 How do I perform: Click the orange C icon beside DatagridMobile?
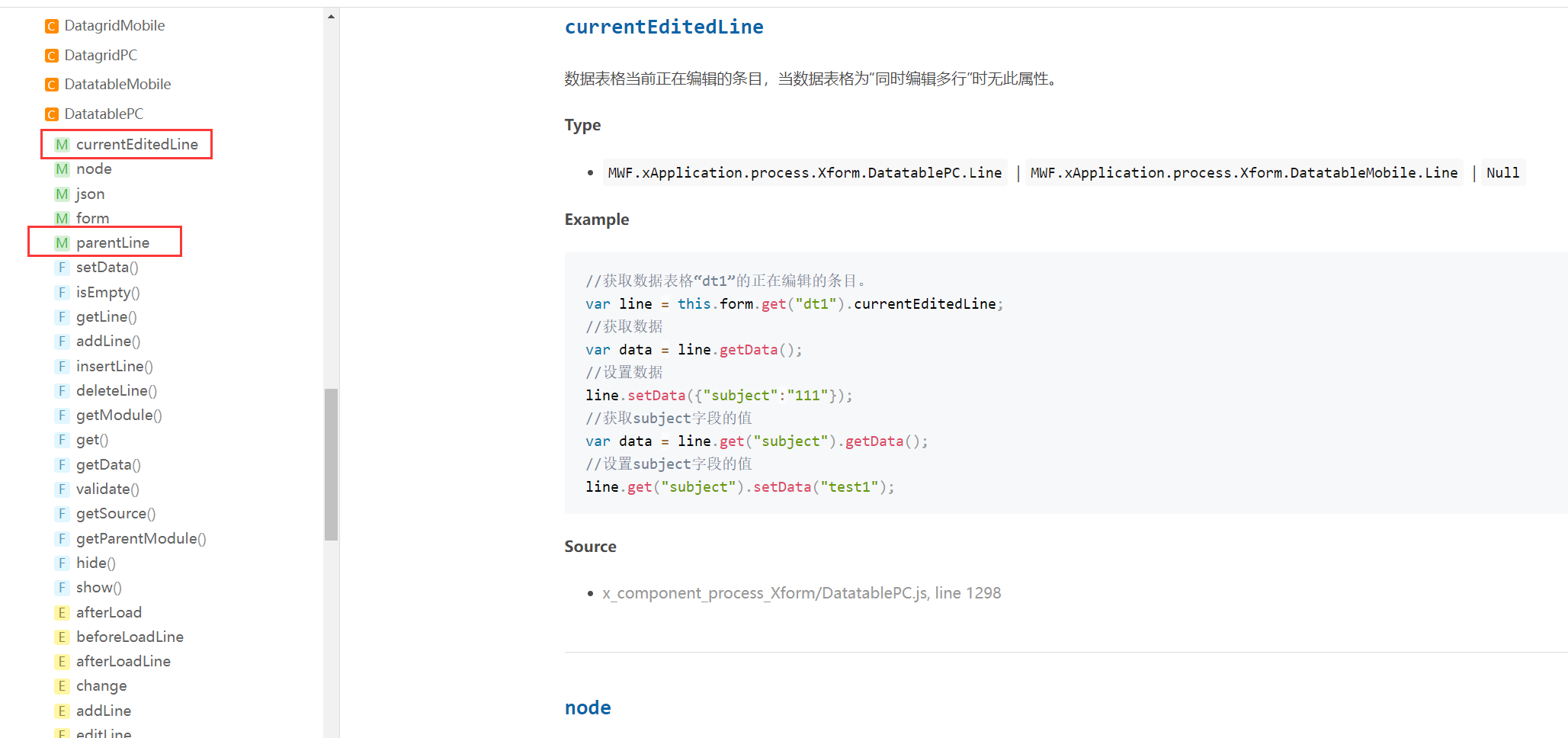click(x=52, y=27)
